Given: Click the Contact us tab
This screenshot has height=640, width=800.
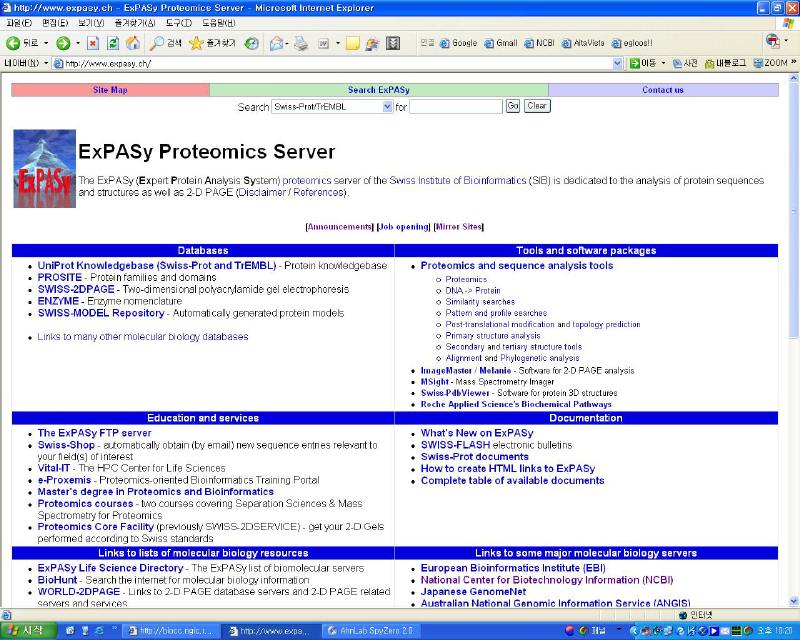Looking at the screenshot, I should coord(662,90).
